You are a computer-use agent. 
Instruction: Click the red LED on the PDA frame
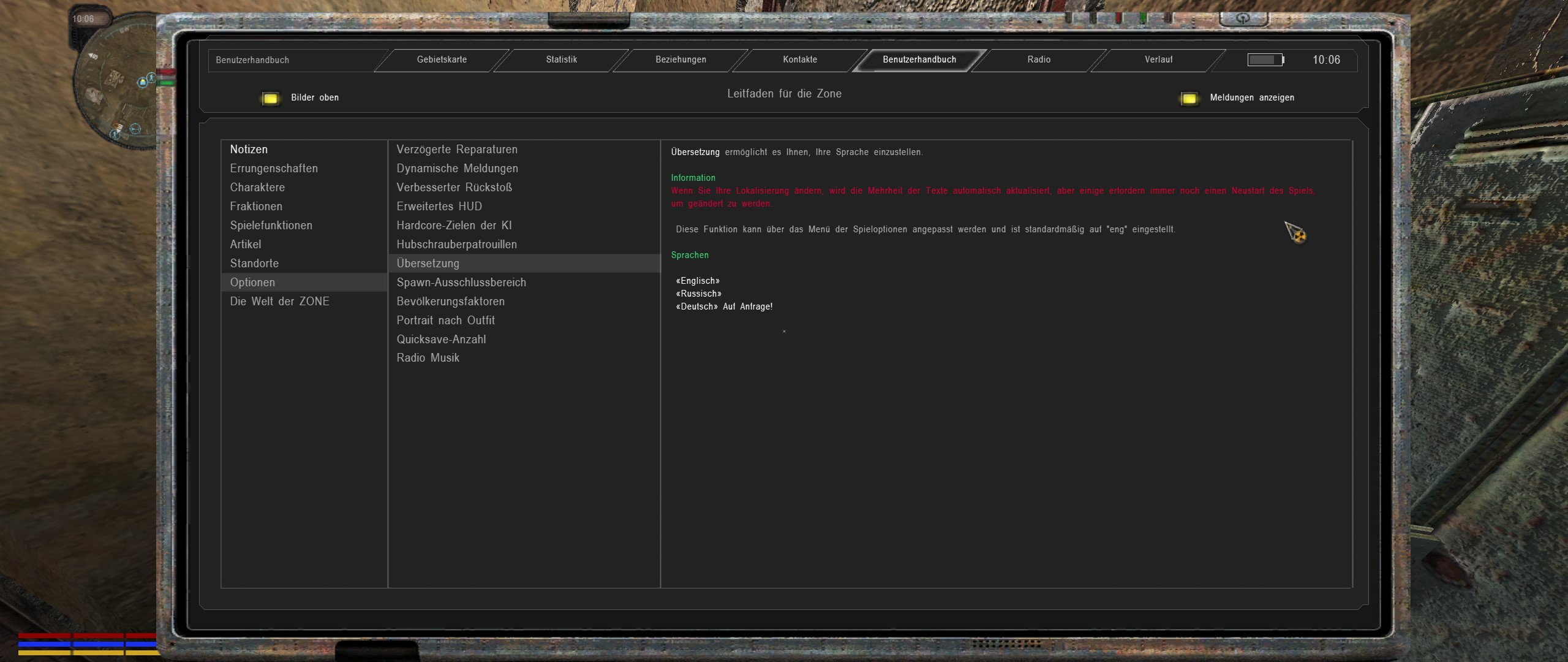pos(1118,18)
